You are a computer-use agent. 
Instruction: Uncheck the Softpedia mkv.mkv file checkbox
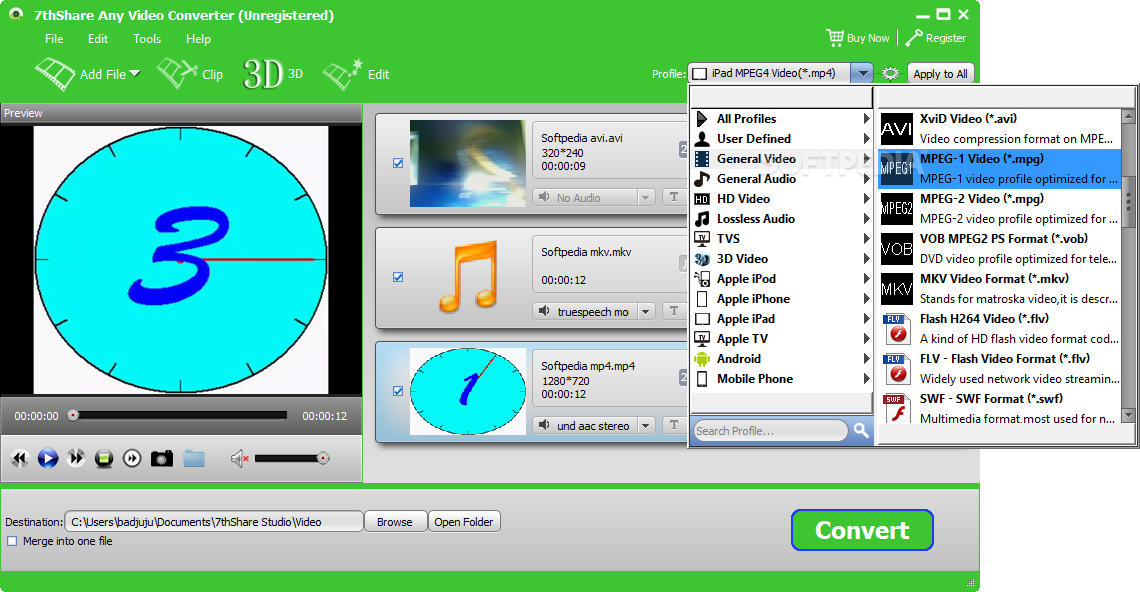pyautogui.click(x=398, y=277)
